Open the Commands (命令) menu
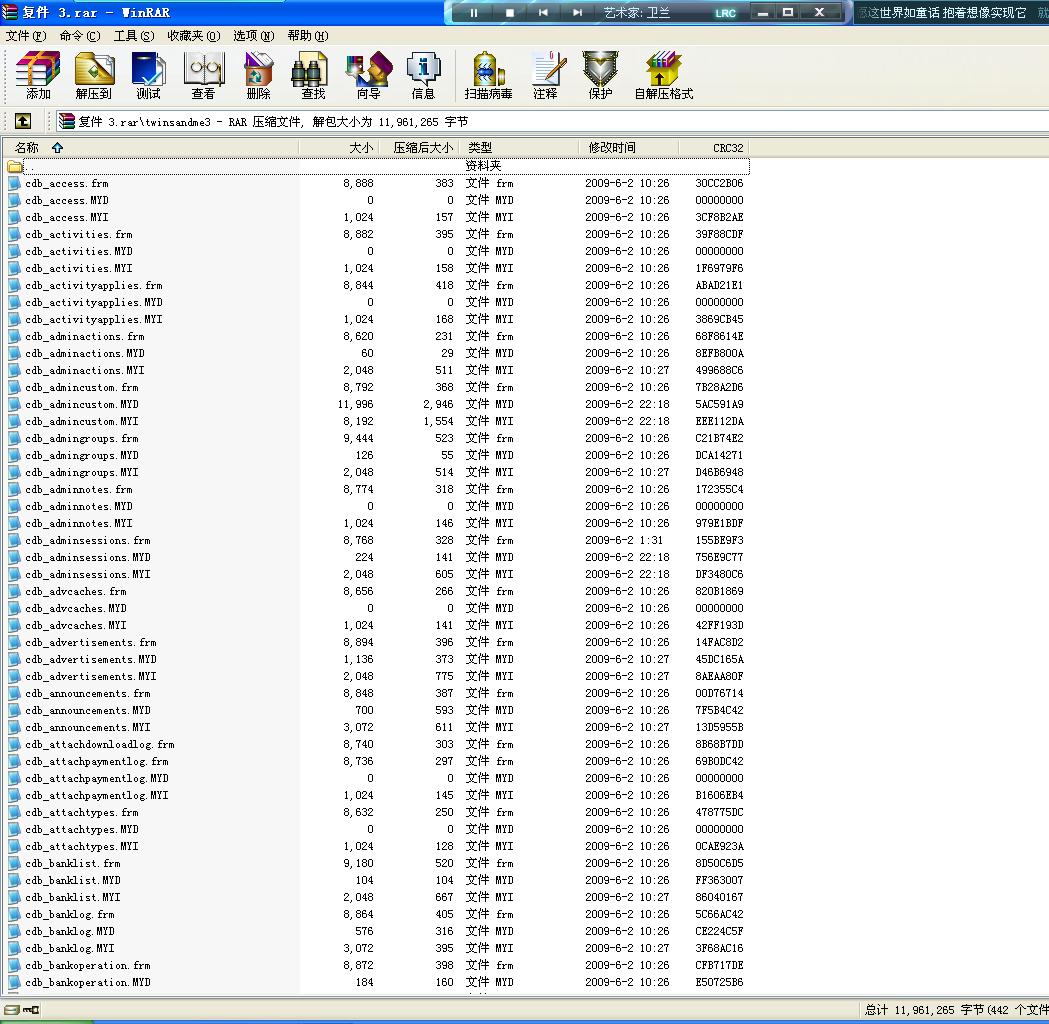This screenshot has height=1024, width=1049. tap(80, 35)
